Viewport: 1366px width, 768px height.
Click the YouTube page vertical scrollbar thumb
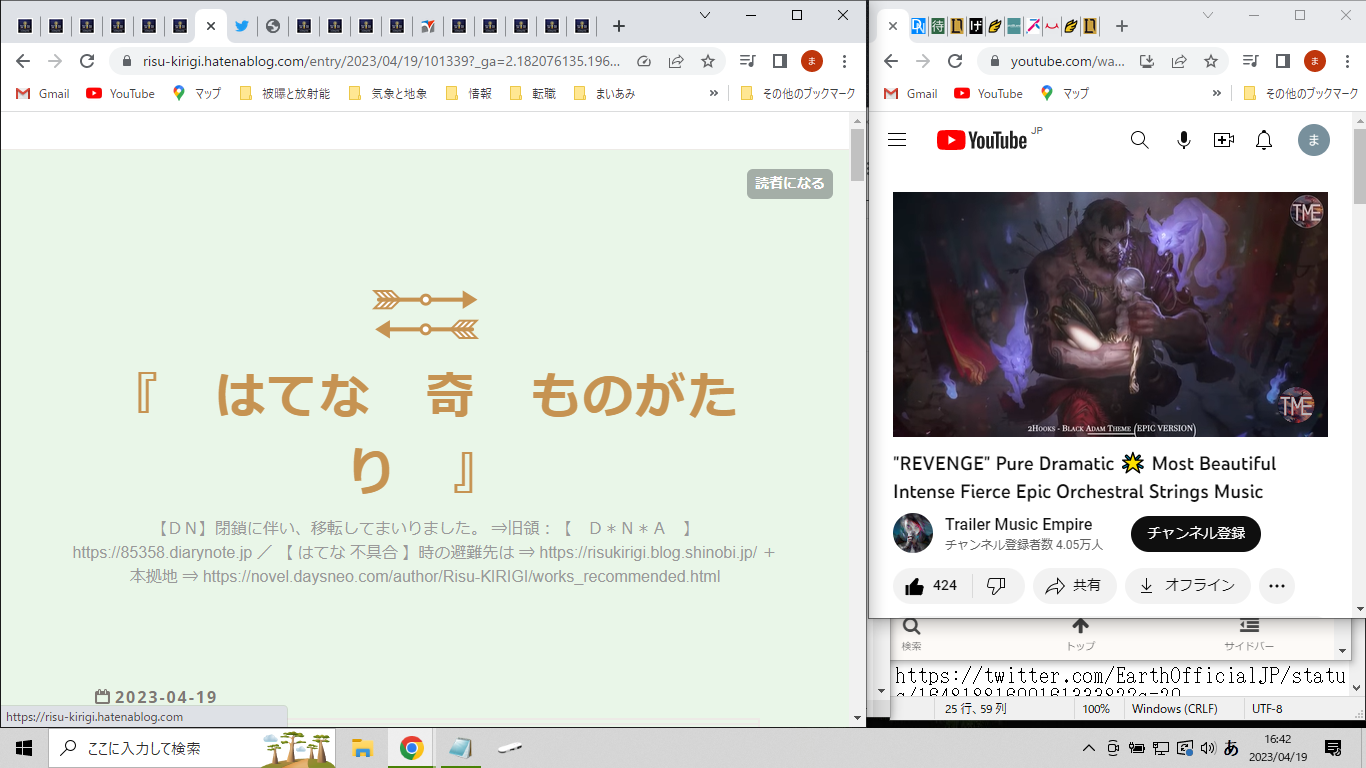tap(1358, 165)
